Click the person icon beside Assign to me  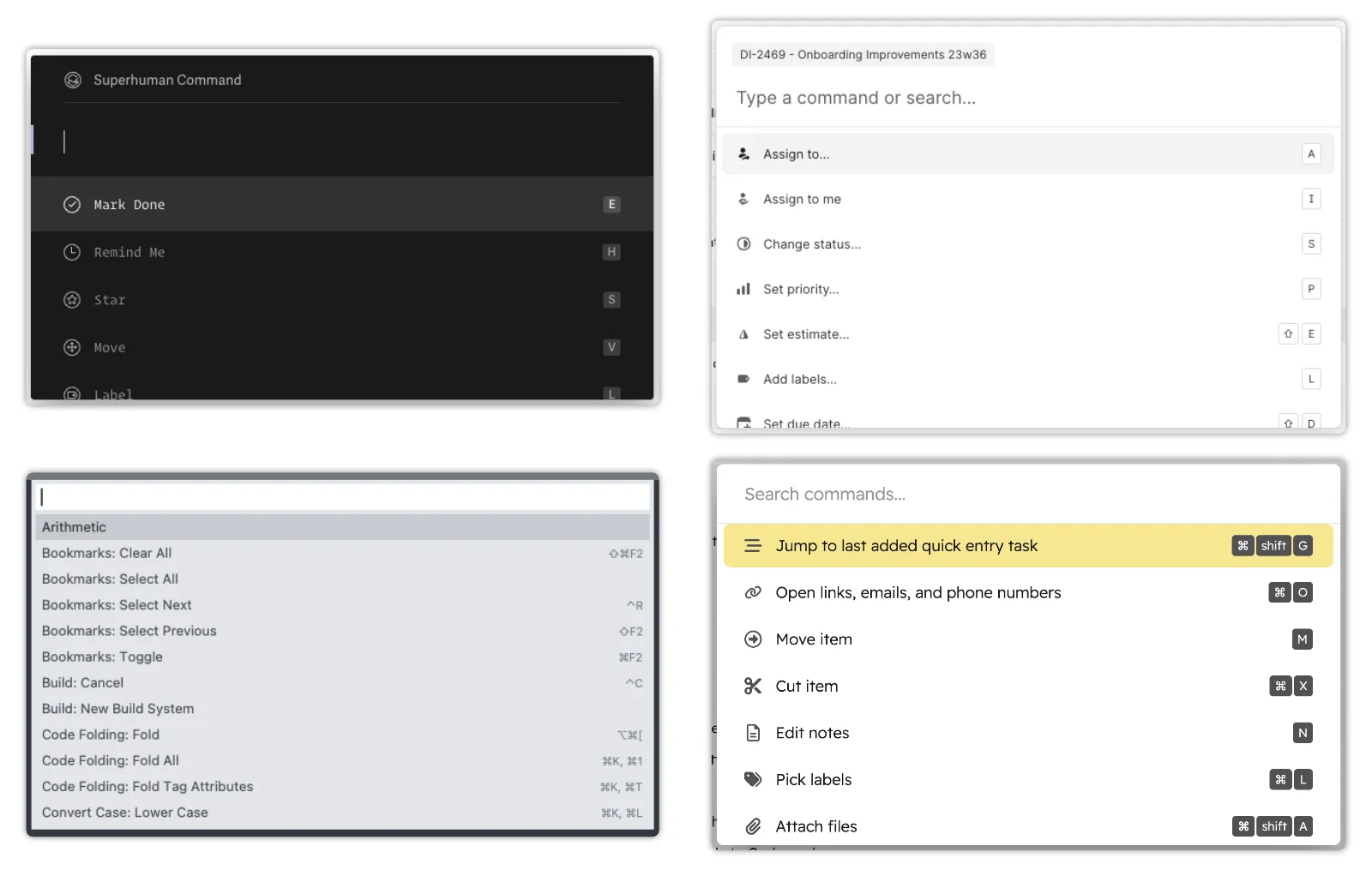click(743, 199)
